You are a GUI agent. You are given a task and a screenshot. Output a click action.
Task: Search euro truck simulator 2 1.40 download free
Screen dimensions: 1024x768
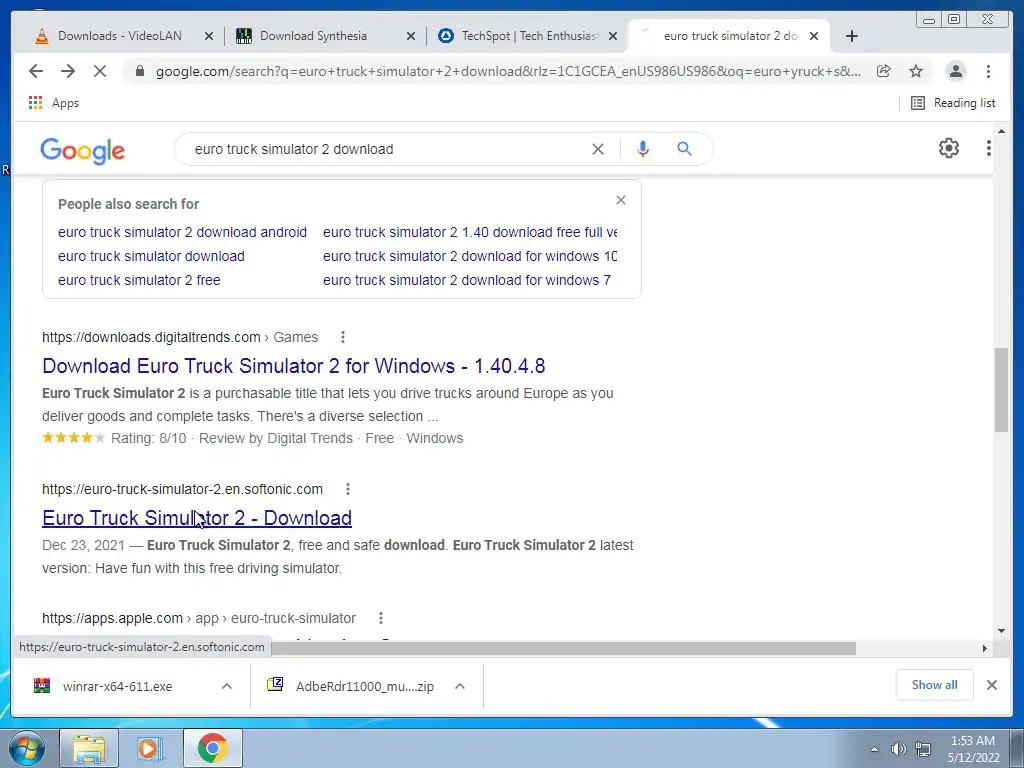point(470,232)
